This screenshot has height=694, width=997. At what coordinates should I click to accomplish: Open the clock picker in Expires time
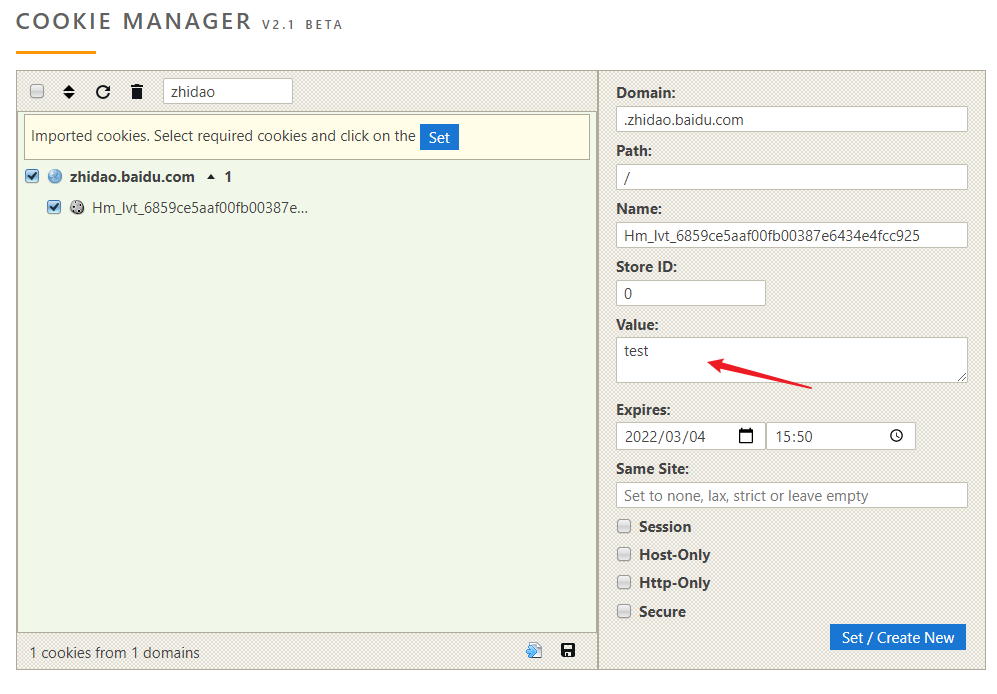pos(896,436)
